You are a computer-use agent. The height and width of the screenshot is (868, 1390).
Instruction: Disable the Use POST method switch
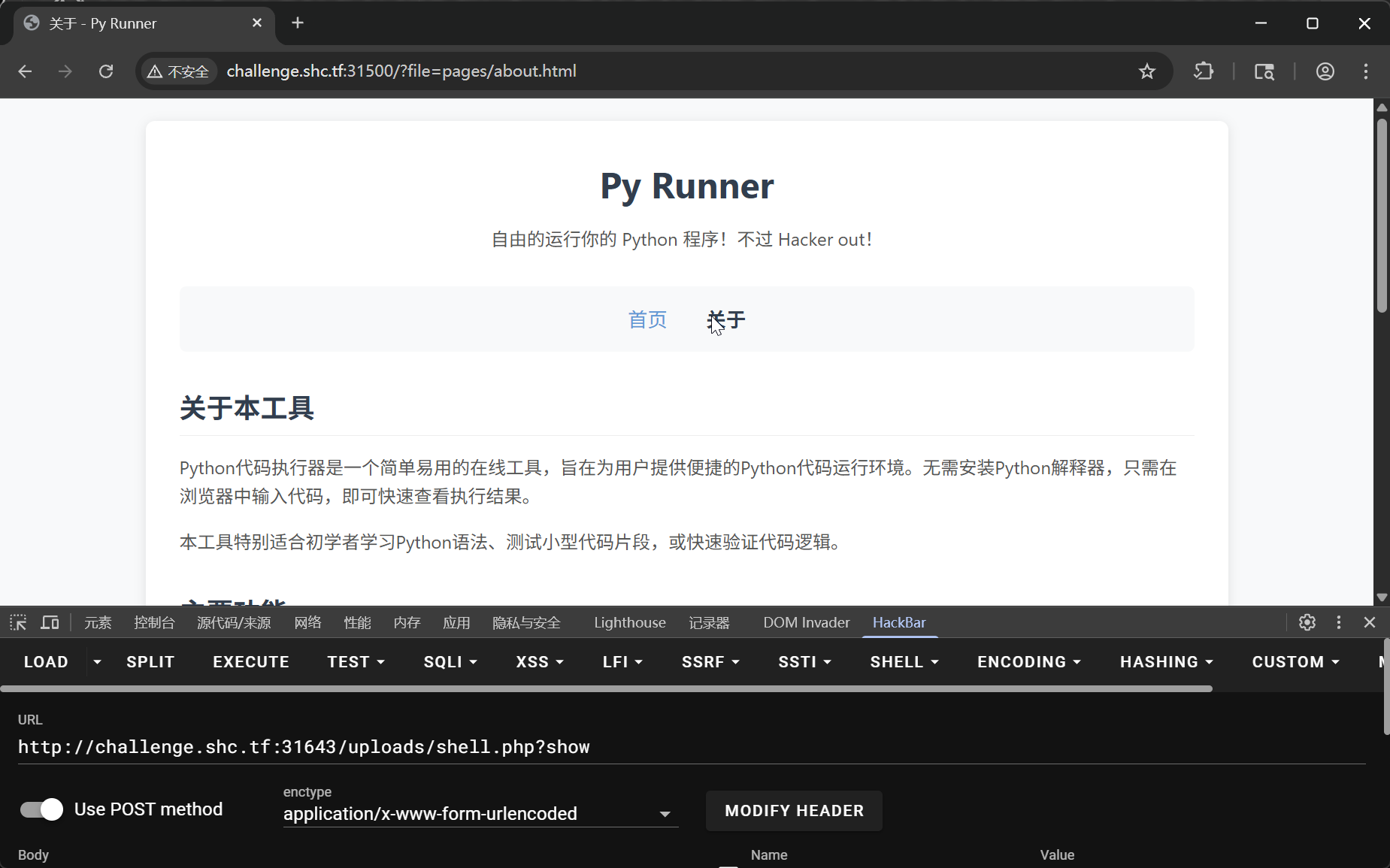click(x=41, y=809)
